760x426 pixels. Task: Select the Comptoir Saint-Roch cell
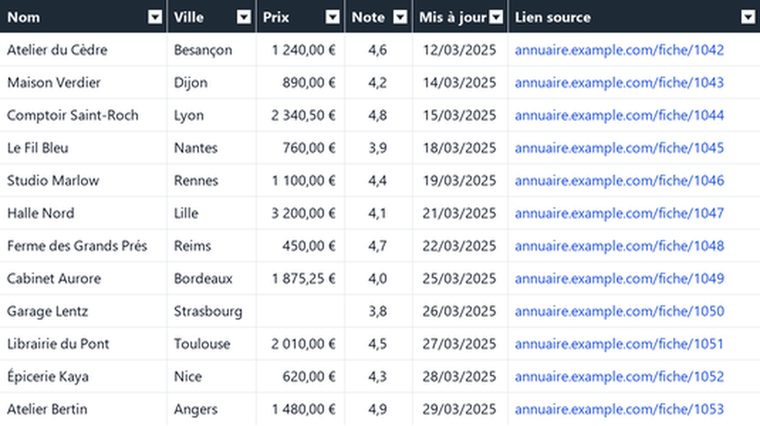tap(83, 115)
